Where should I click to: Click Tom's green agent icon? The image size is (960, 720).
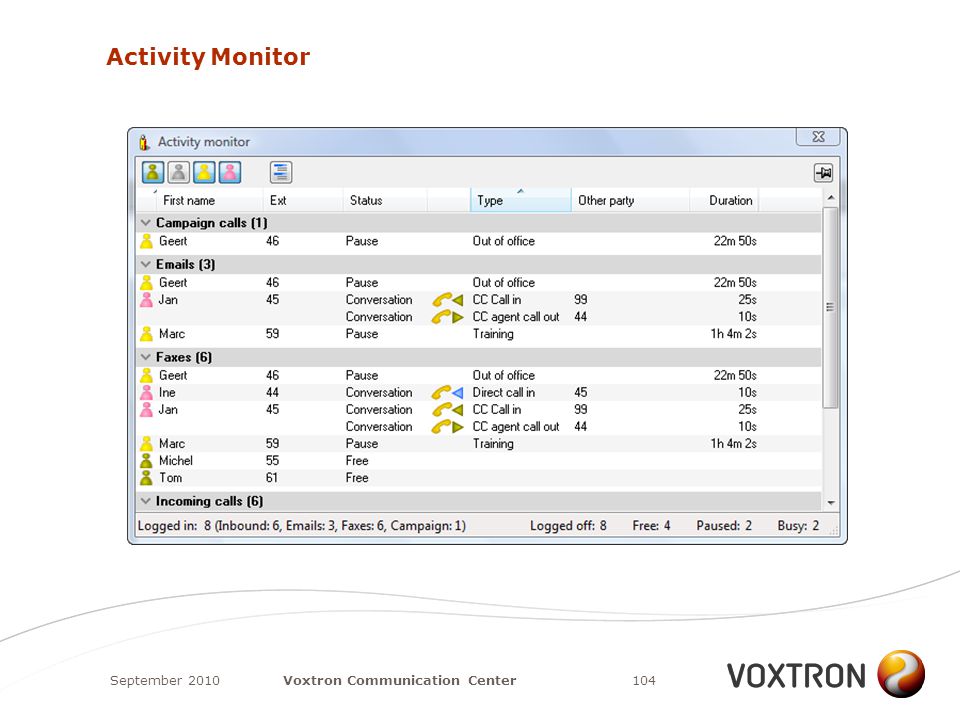point(146,478)
